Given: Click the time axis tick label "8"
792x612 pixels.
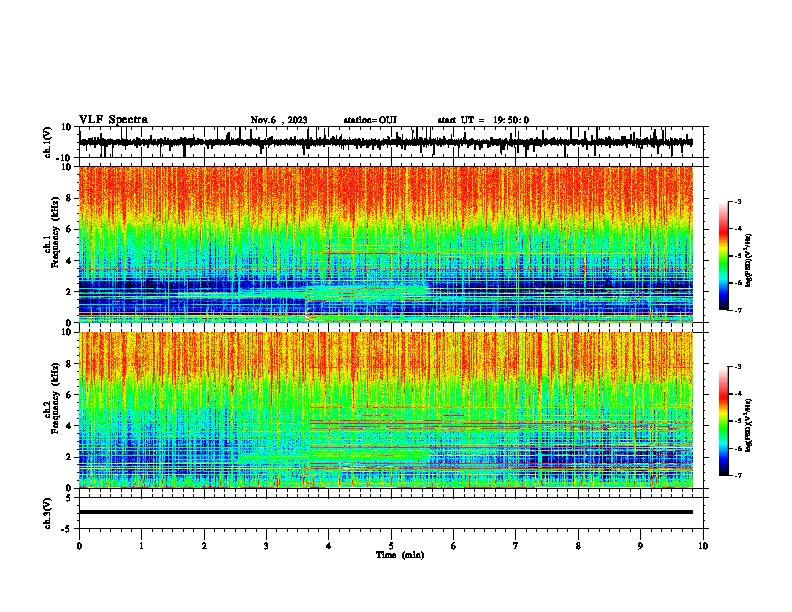Looking at the screenshot, I should [x=578, y=546].
